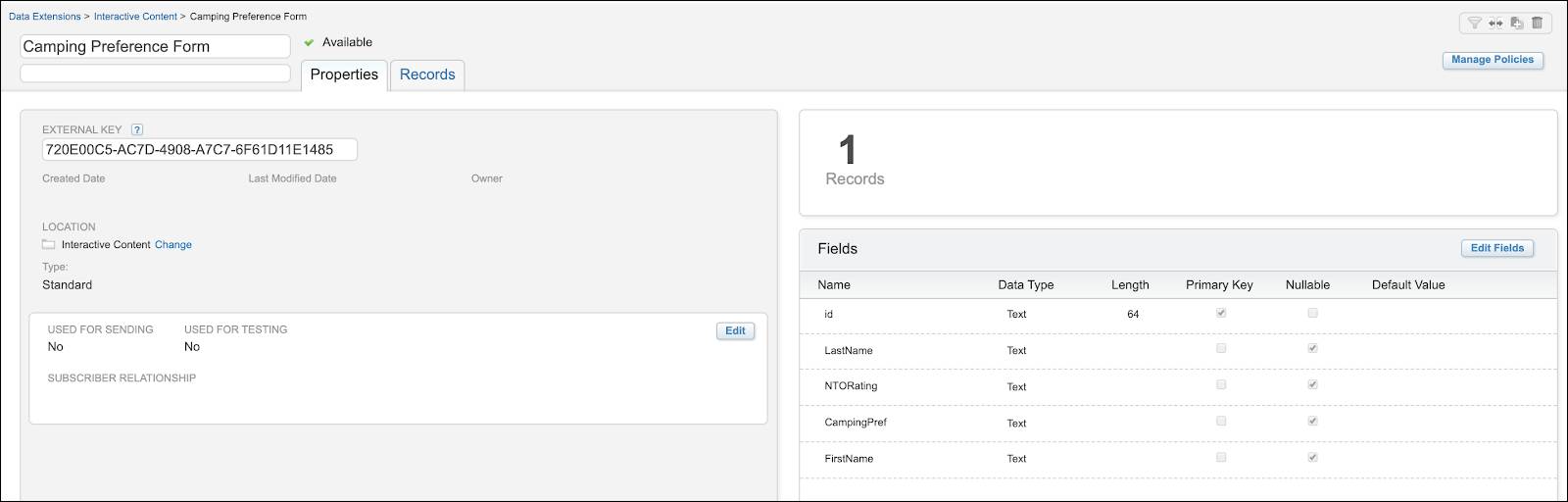
Task: Click the Fields panel heading
Action: (x=838, y=249)
